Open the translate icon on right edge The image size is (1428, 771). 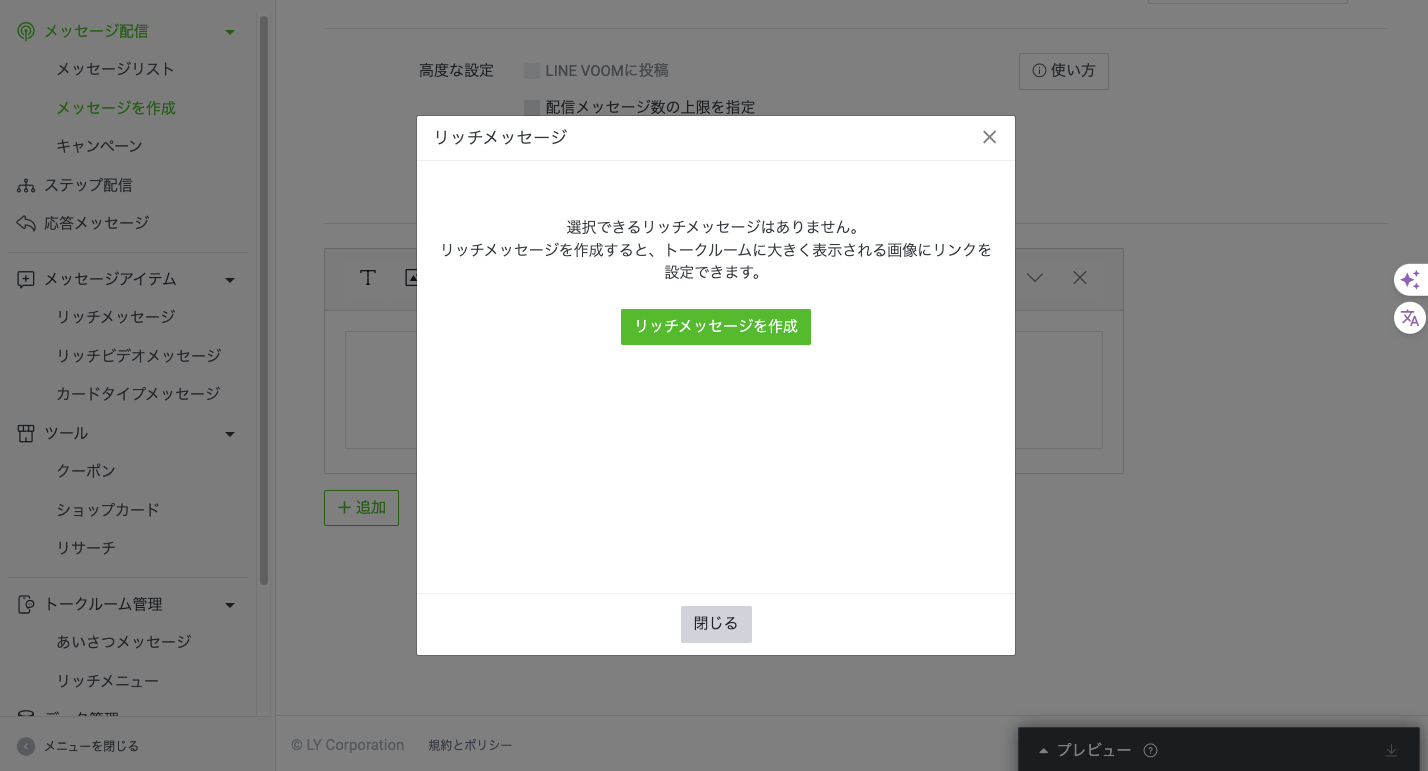coord(1410,318)
